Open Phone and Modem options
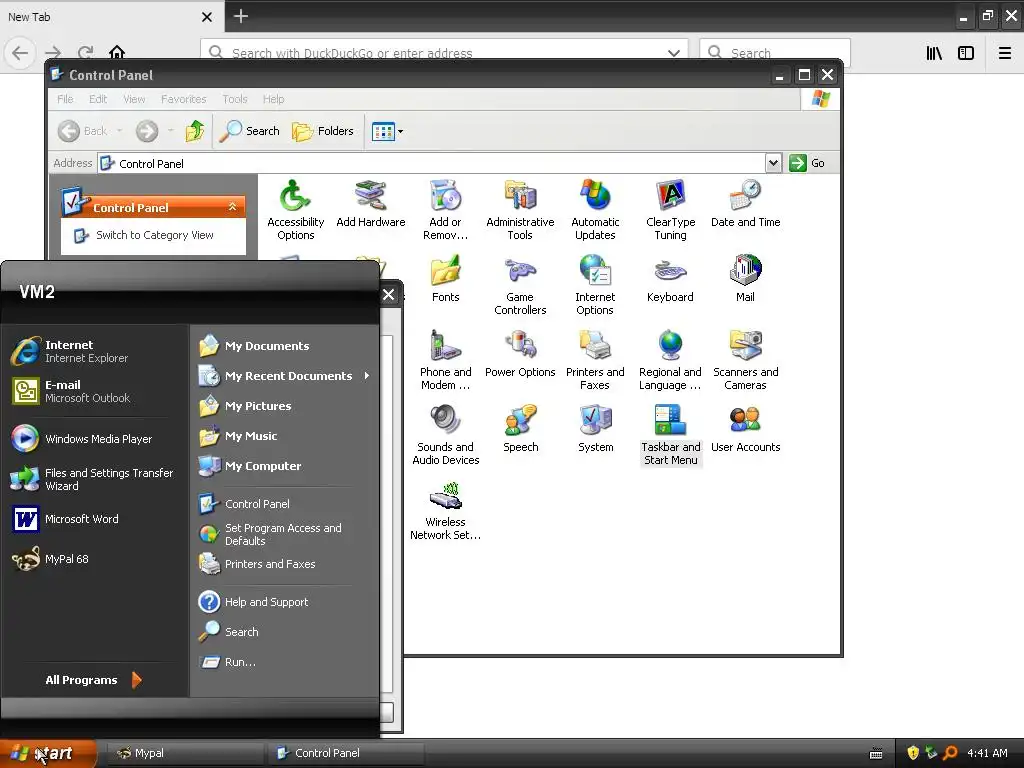 click(x=445, y=360)
